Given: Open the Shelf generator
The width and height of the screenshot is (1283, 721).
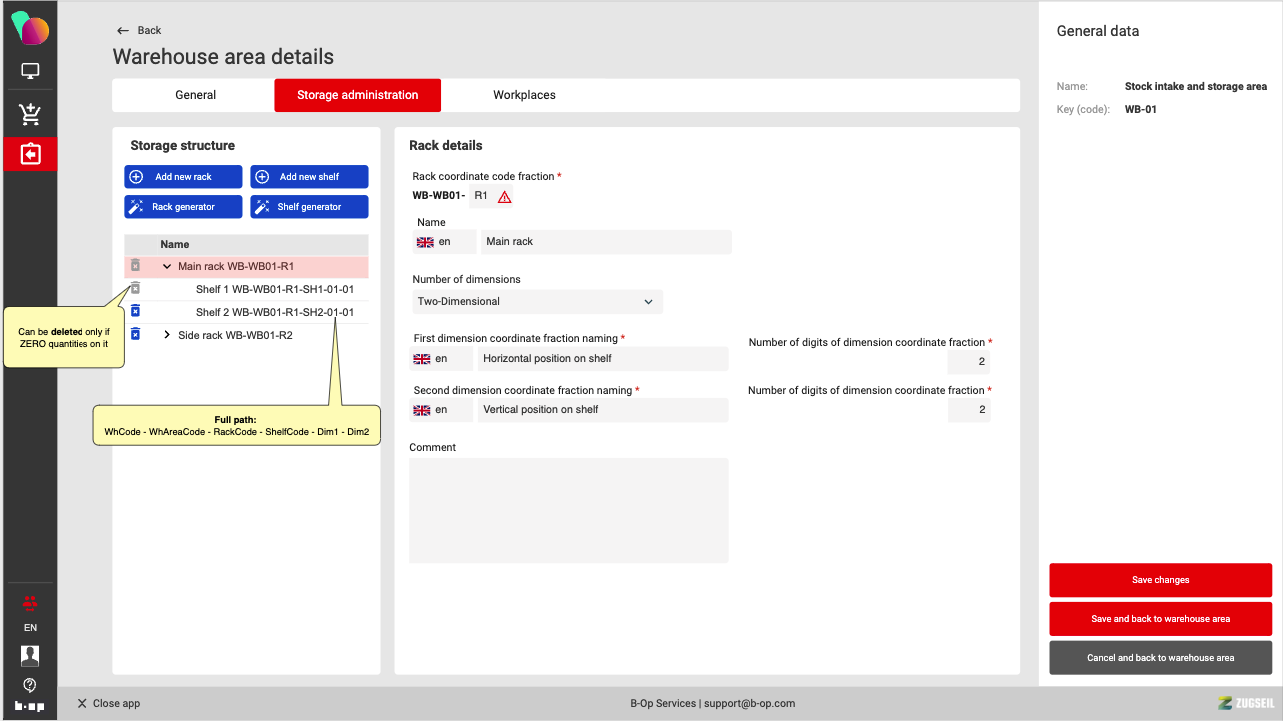Looking at the screenshot, I should [309, 207].
